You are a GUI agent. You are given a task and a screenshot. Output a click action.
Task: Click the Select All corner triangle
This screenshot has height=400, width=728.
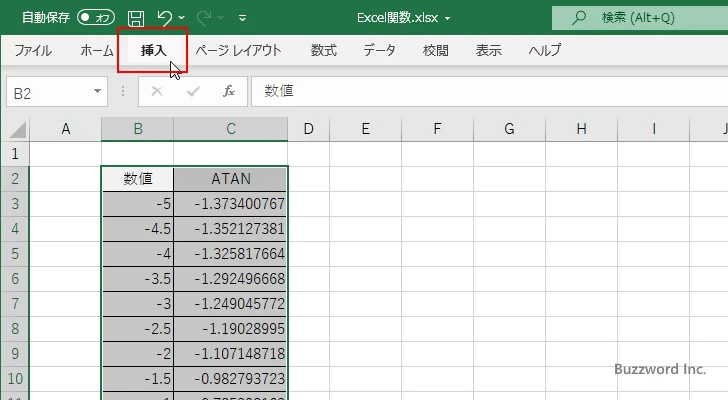(17, 129)
